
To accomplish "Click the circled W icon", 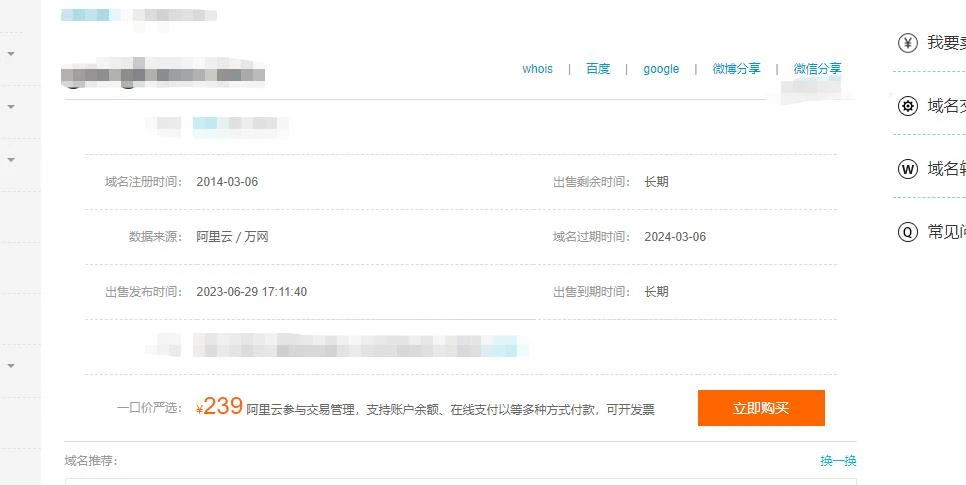I will tap(907, 169).
